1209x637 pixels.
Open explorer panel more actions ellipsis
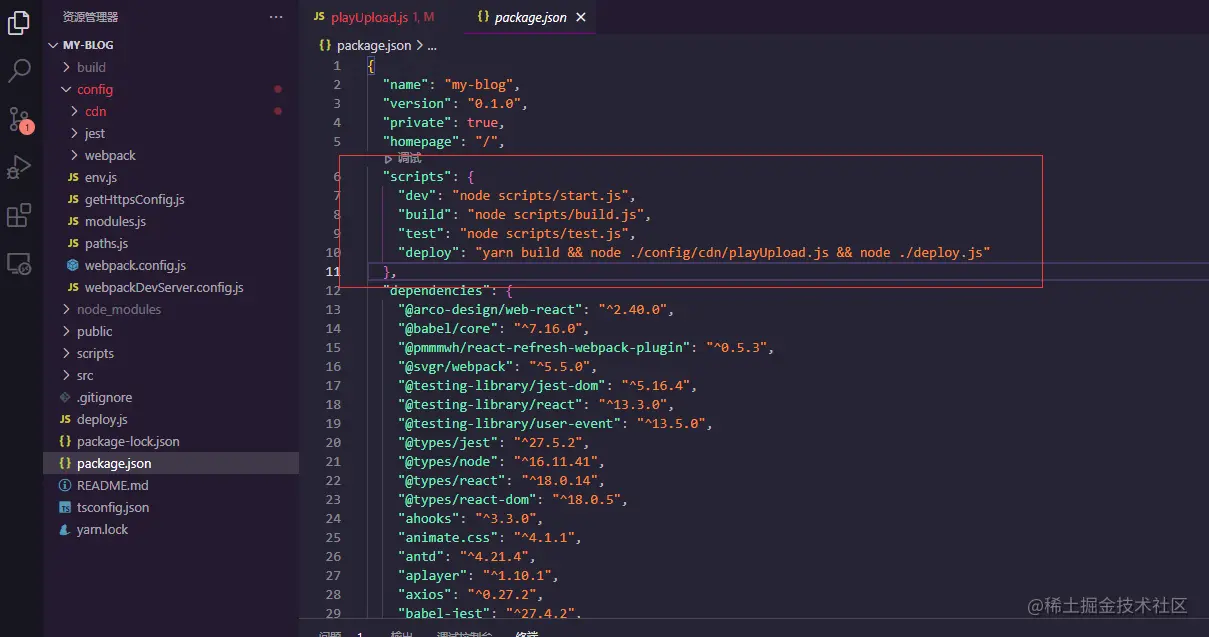276,17
